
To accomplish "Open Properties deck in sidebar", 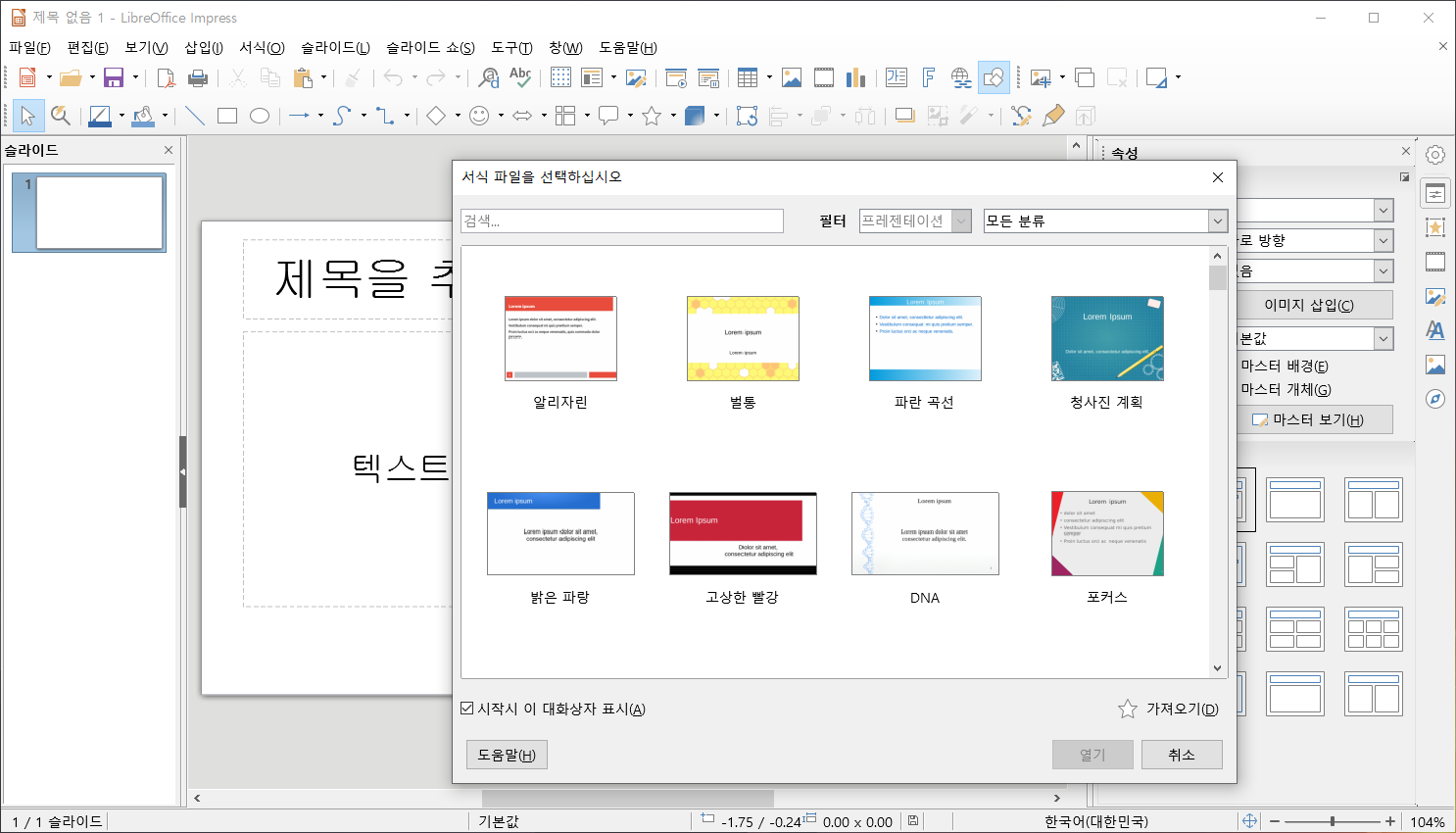I will coord(1435,193).
